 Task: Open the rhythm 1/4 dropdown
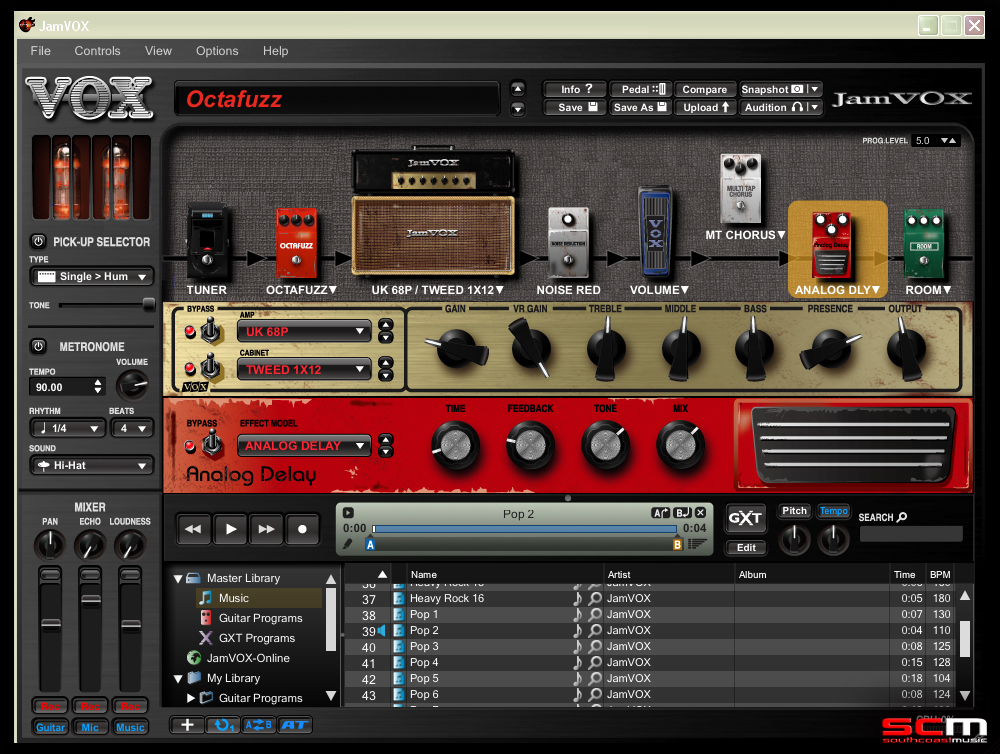coord(68,428)
